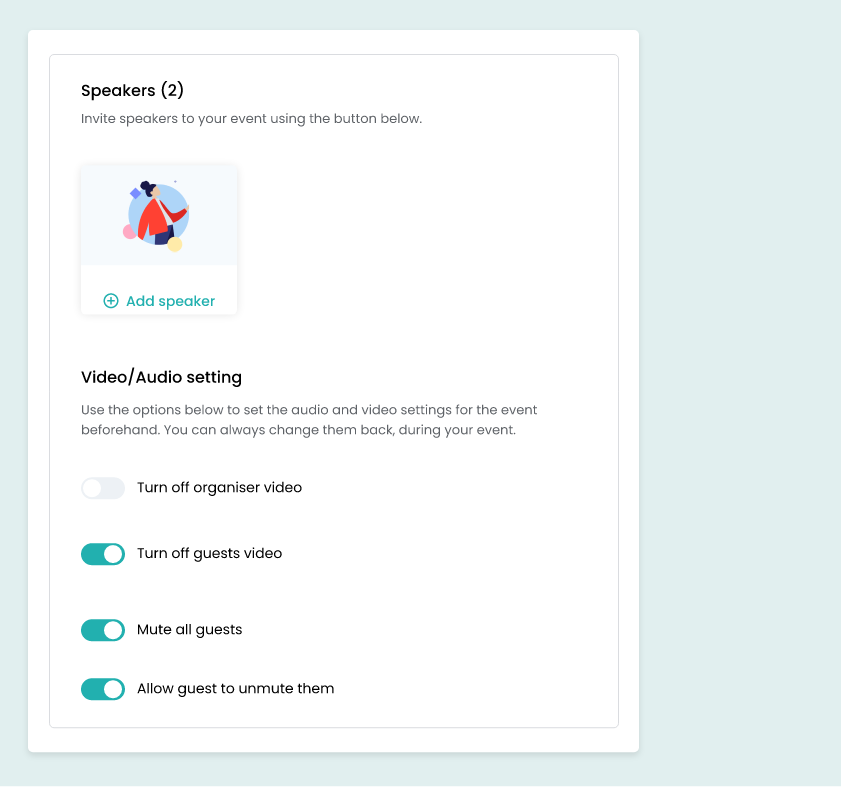The image size is (841, 787).
Task: Click the Speakers (2) heading
Action: coord(132,90)
